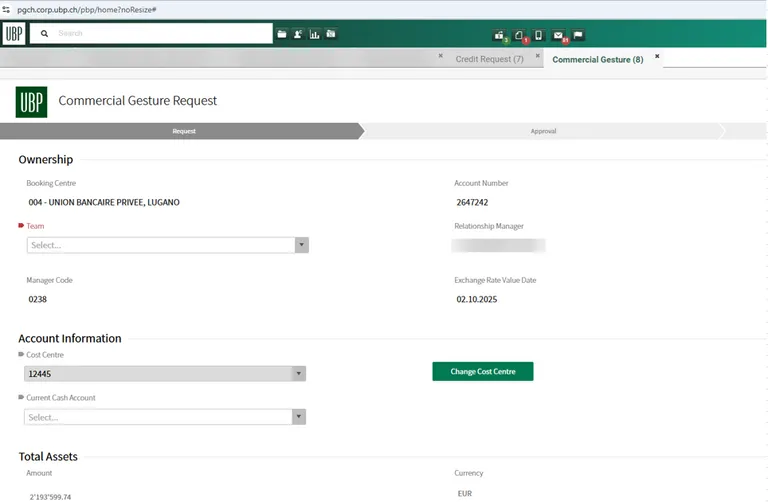The height and width of the screenshot is (502, 768).
Task: Open the briefcase icon with green badge
Action: tap(500, 35)
